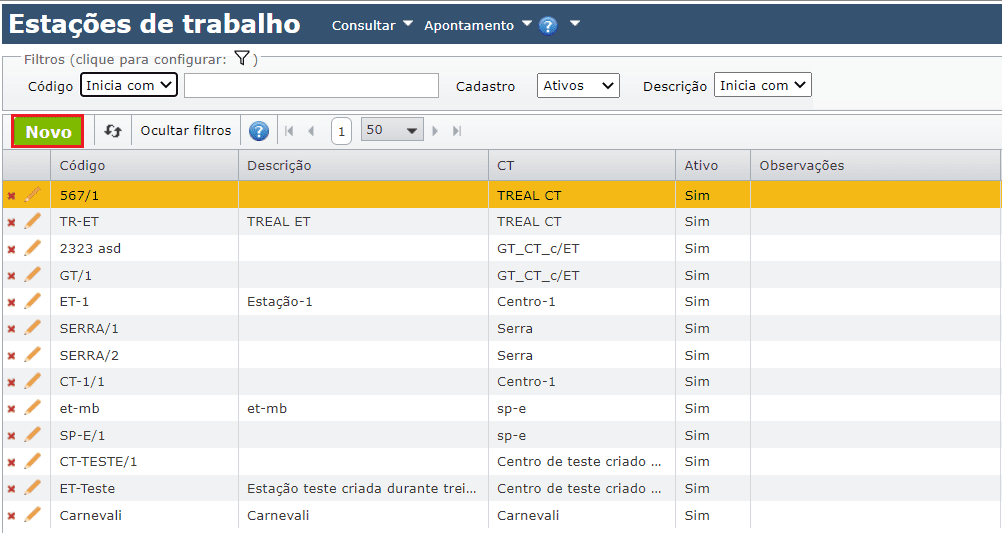Click the Código filter text field

(311, 86)
